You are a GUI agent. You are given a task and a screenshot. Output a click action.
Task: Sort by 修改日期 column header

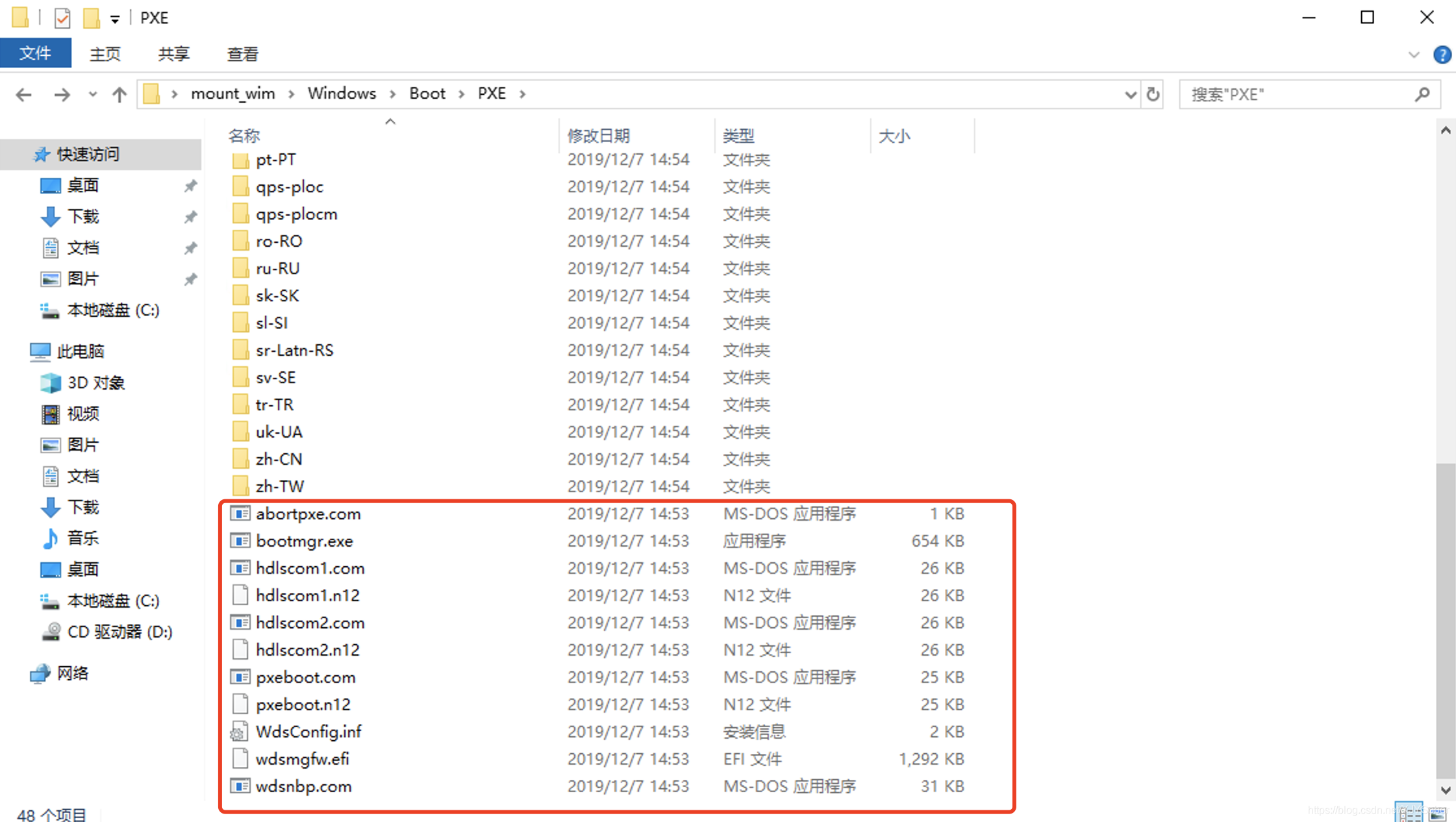[x=598, y=136]
